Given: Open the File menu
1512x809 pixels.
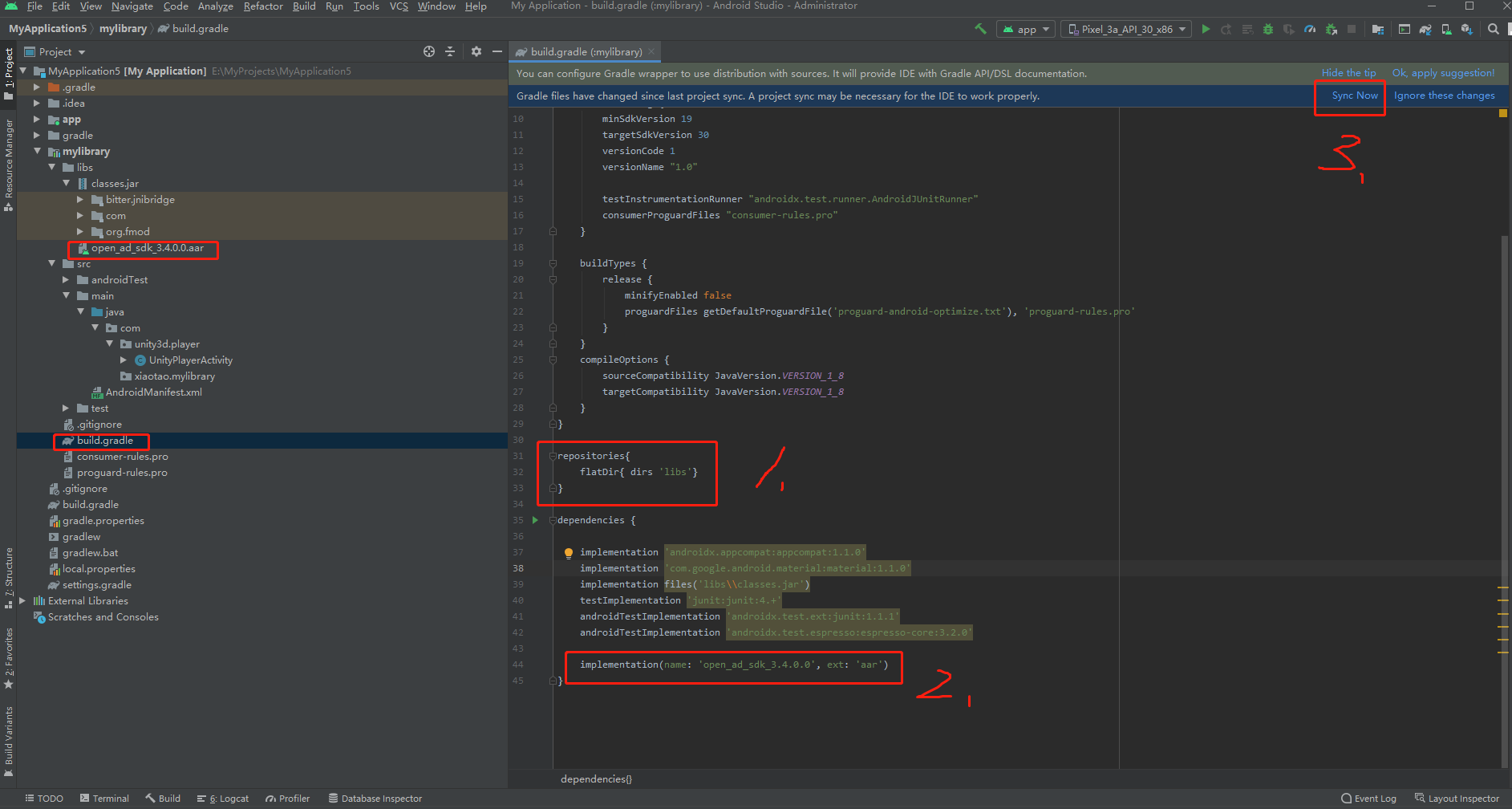Looking at the screenshot, I should [x=34, y=6].
